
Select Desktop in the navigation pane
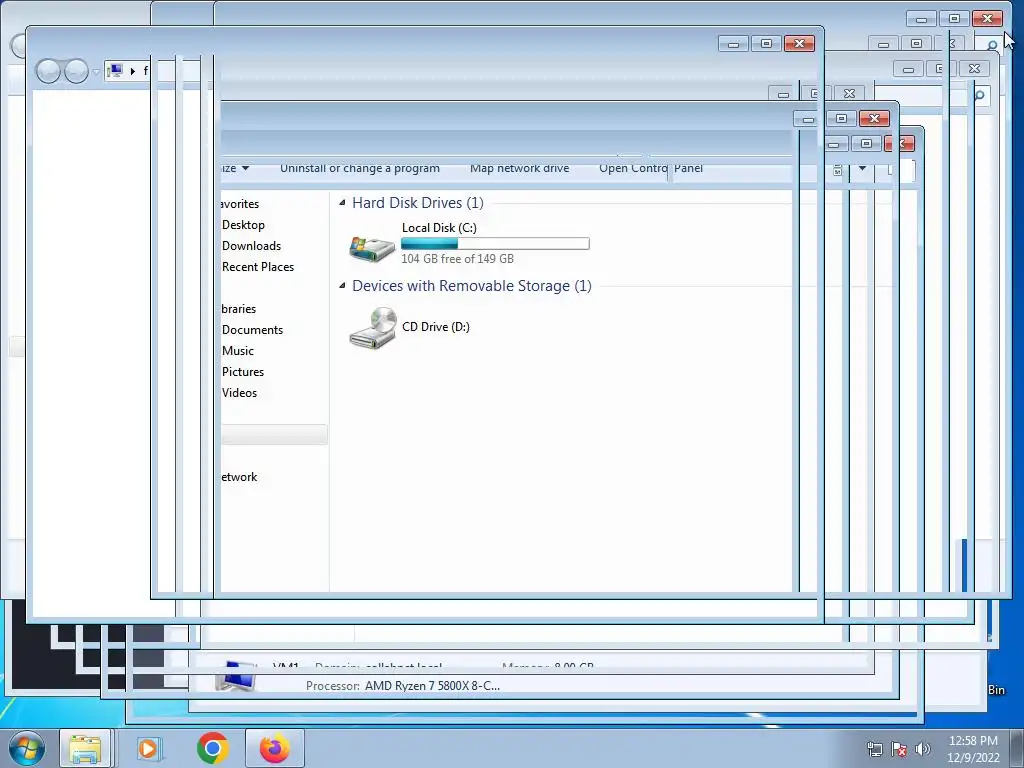pyautogui.click(x=244, y=225)
